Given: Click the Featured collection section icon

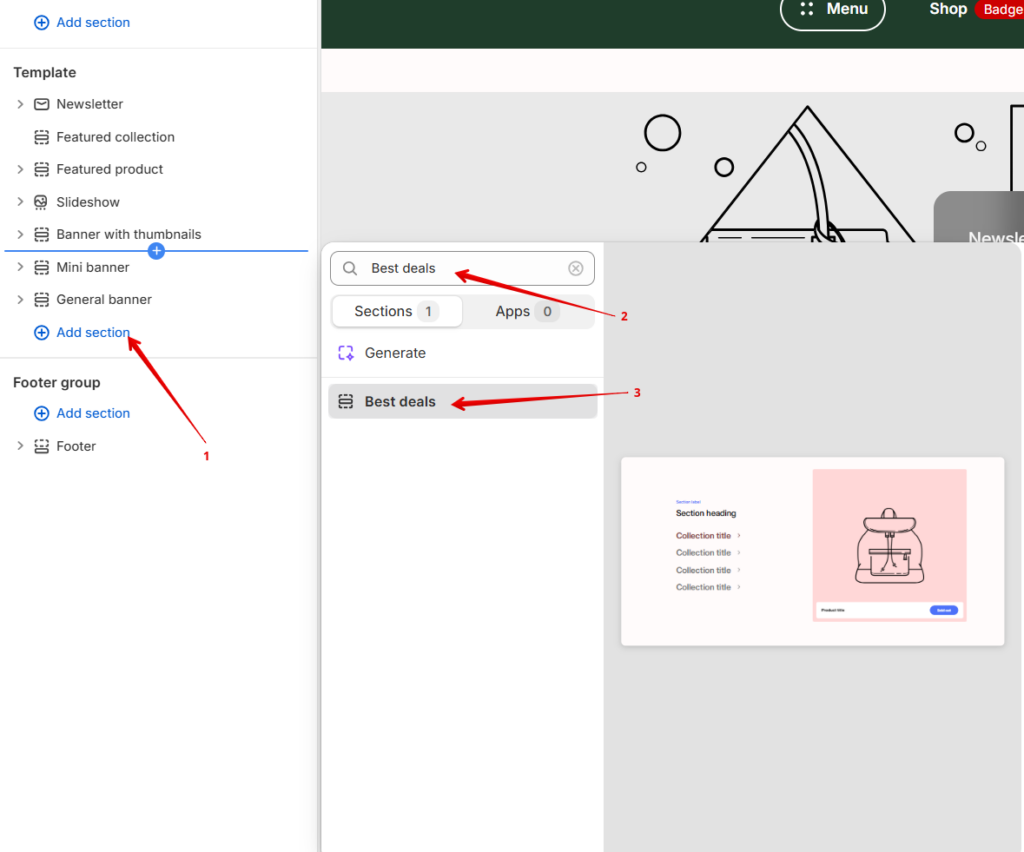Looking at the screenshot, I should coord(41,137).
